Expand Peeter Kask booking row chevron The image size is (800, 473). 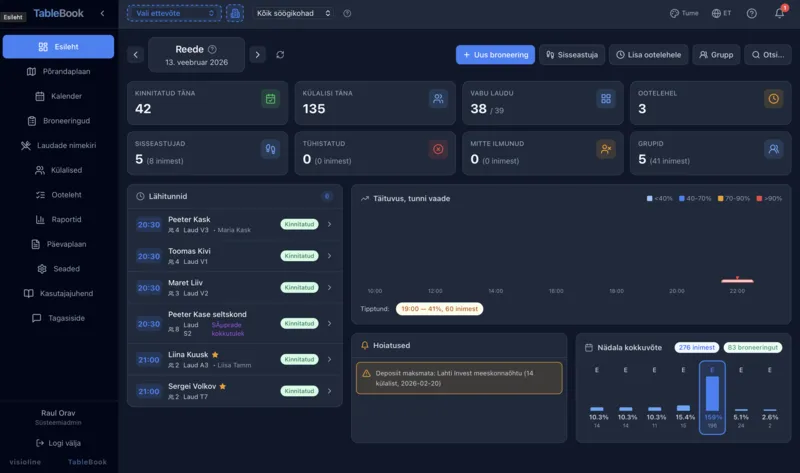(330, 224)
